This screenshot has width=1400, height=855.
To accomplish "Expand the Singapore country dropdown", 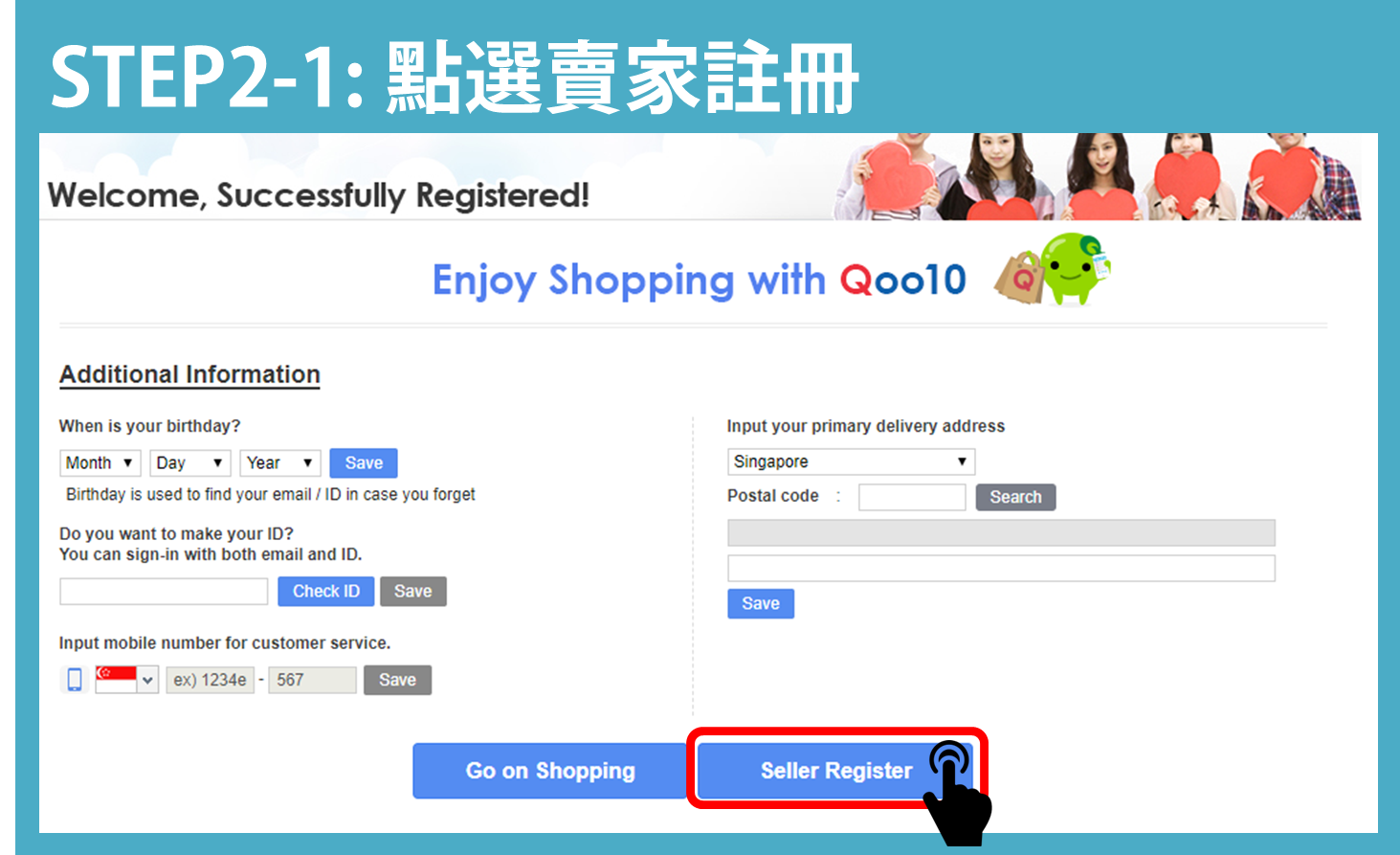I will coord(852,461).
